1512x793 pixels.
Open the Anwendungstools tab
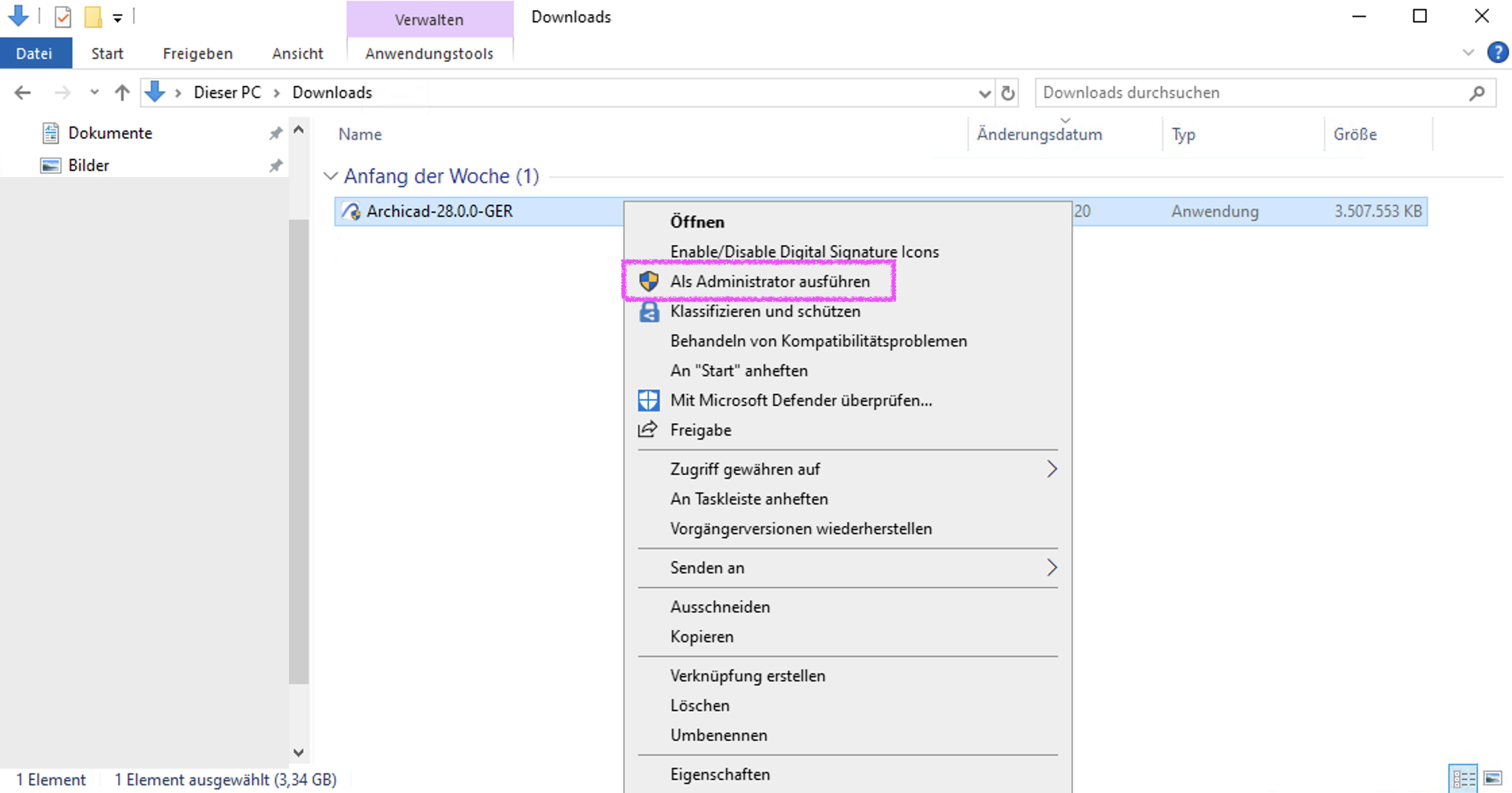[429, 53]
